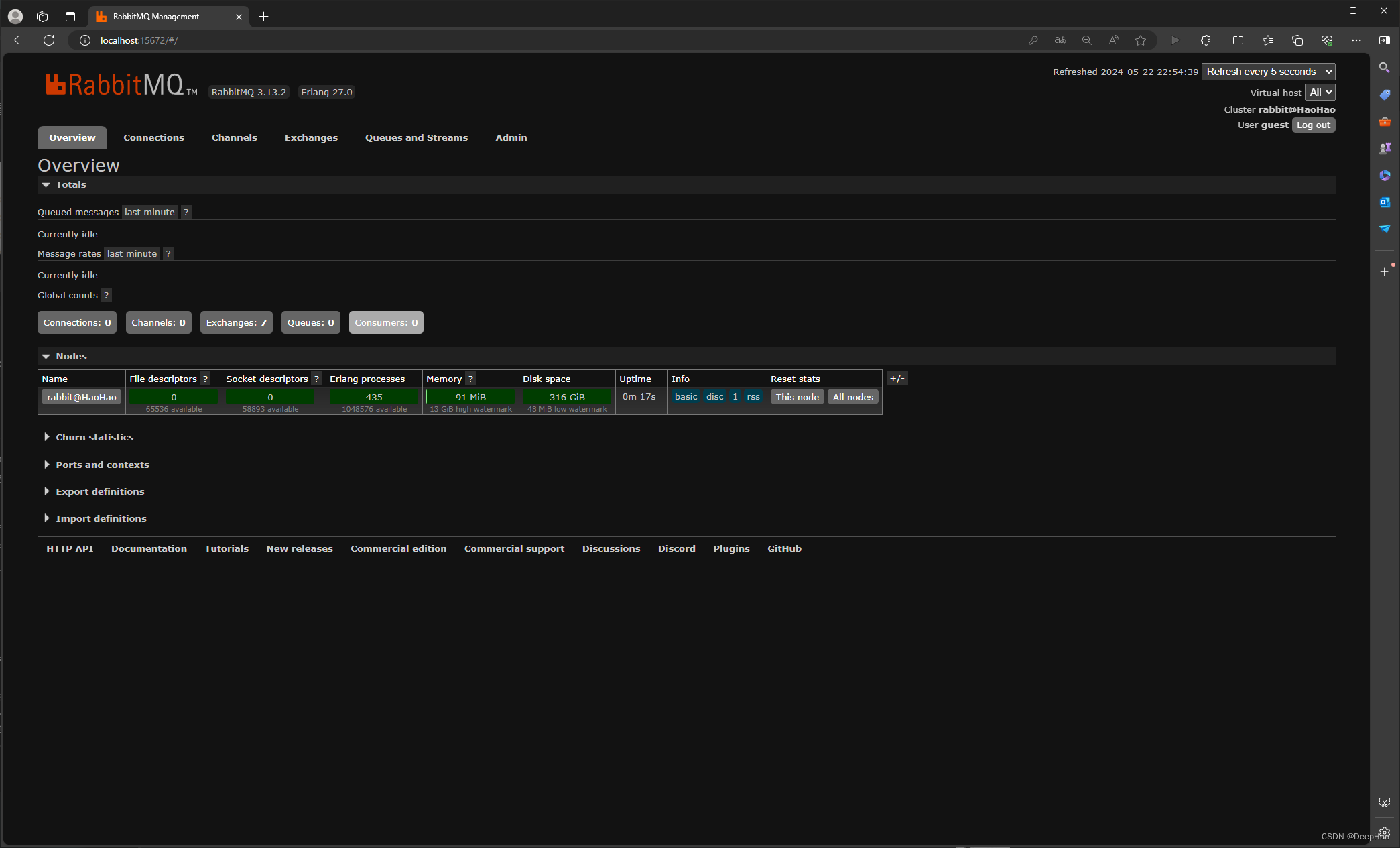The width and height of the screenshot is (1400, 848).
Task: Click the RabbitMQ logo
Action: click(121, 85)
